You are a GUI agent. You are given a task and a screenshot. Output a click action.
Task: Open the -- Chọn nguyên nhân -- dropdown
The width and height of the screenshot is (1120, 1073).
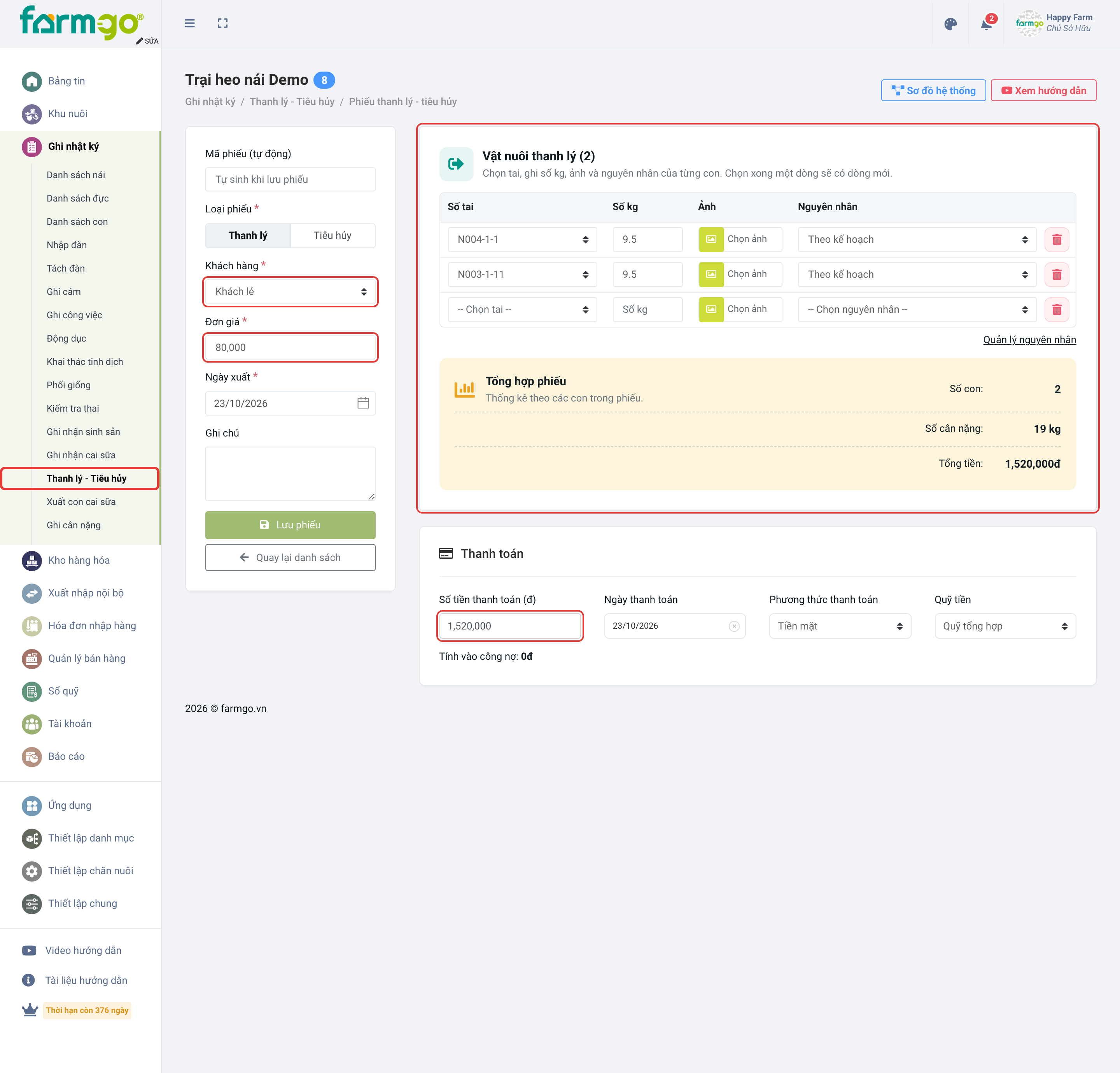(x=917, y=310)
